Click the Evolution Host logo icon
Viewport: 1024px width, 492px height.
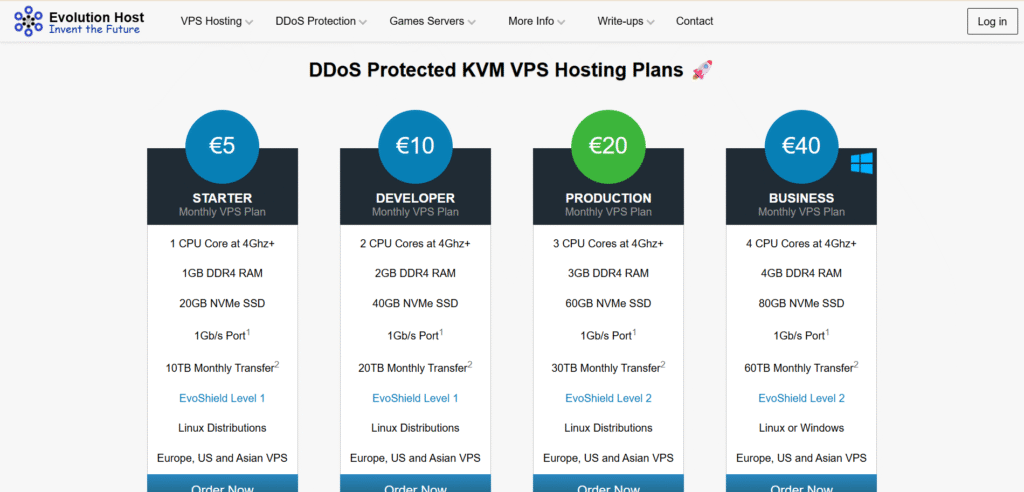(28, 21)
